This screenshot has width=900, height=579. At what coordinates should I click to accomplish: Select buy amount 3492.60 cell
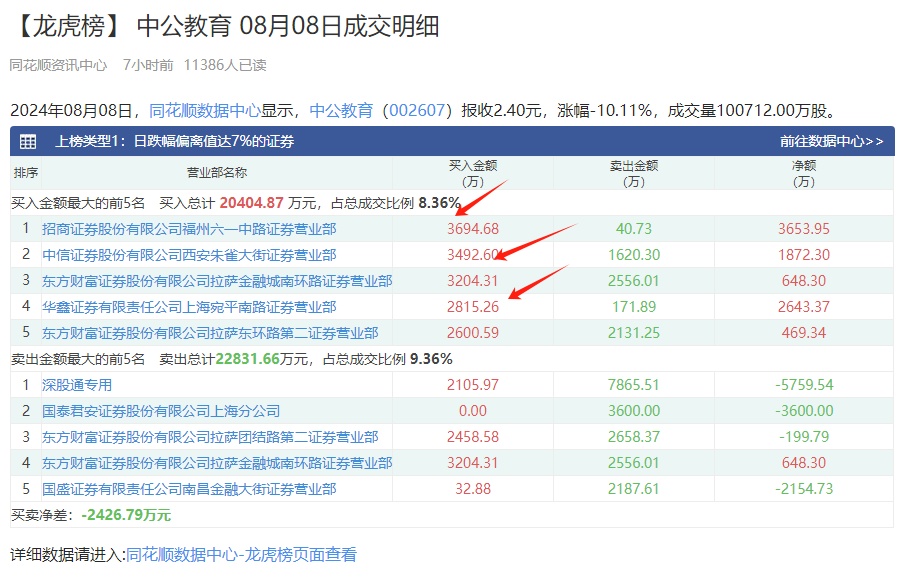point(473,255)
